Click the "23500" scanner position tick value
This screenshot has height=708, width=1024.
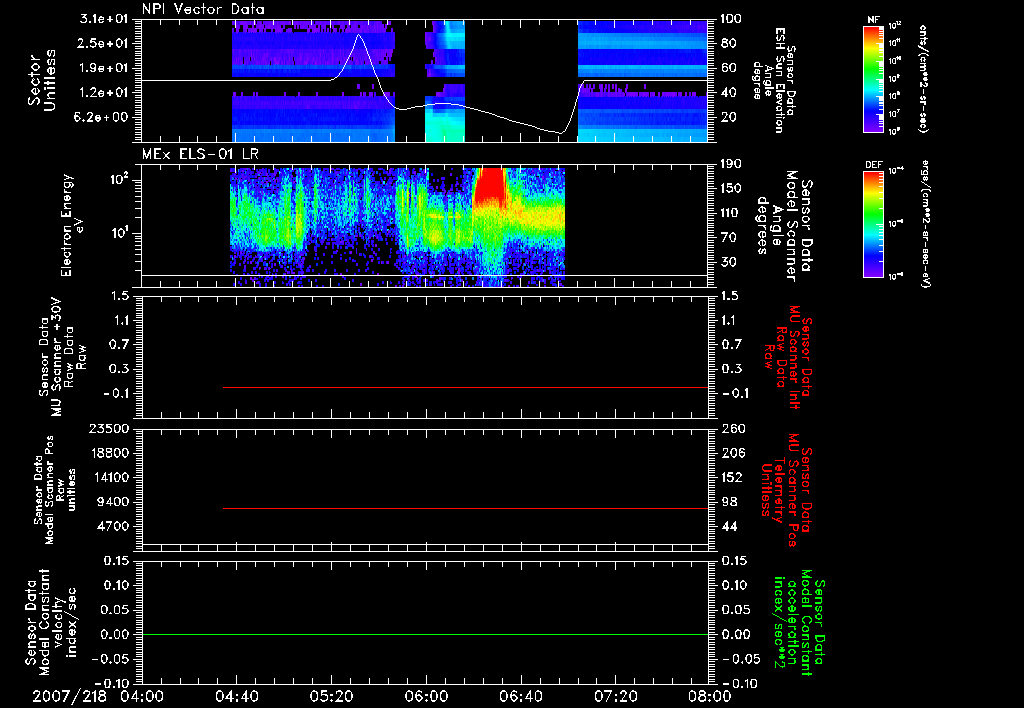click(x=110, y=429)
